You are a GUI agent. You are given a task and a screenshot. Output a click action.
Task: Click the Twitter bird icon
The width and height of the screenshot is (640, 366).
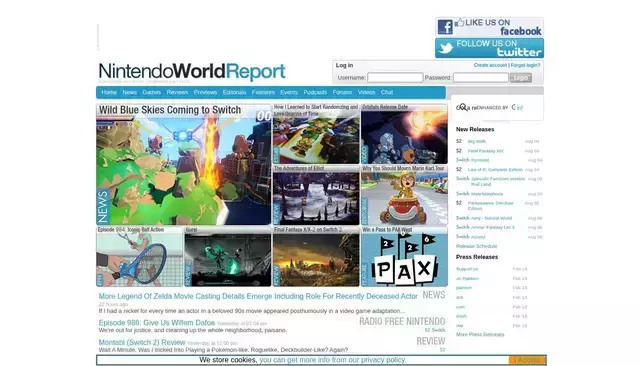click(445, 49)
